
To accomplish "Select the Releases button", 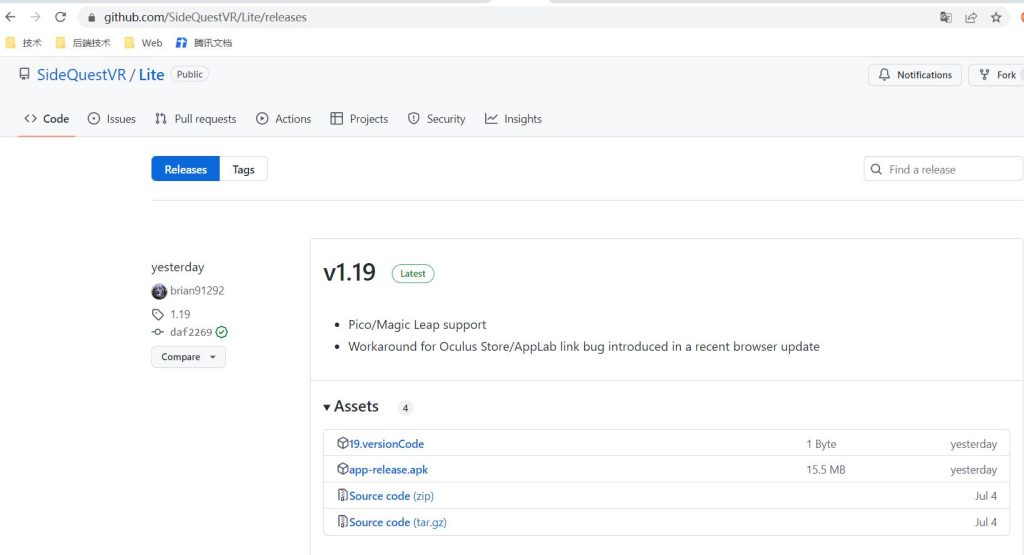I will [185, 169].
